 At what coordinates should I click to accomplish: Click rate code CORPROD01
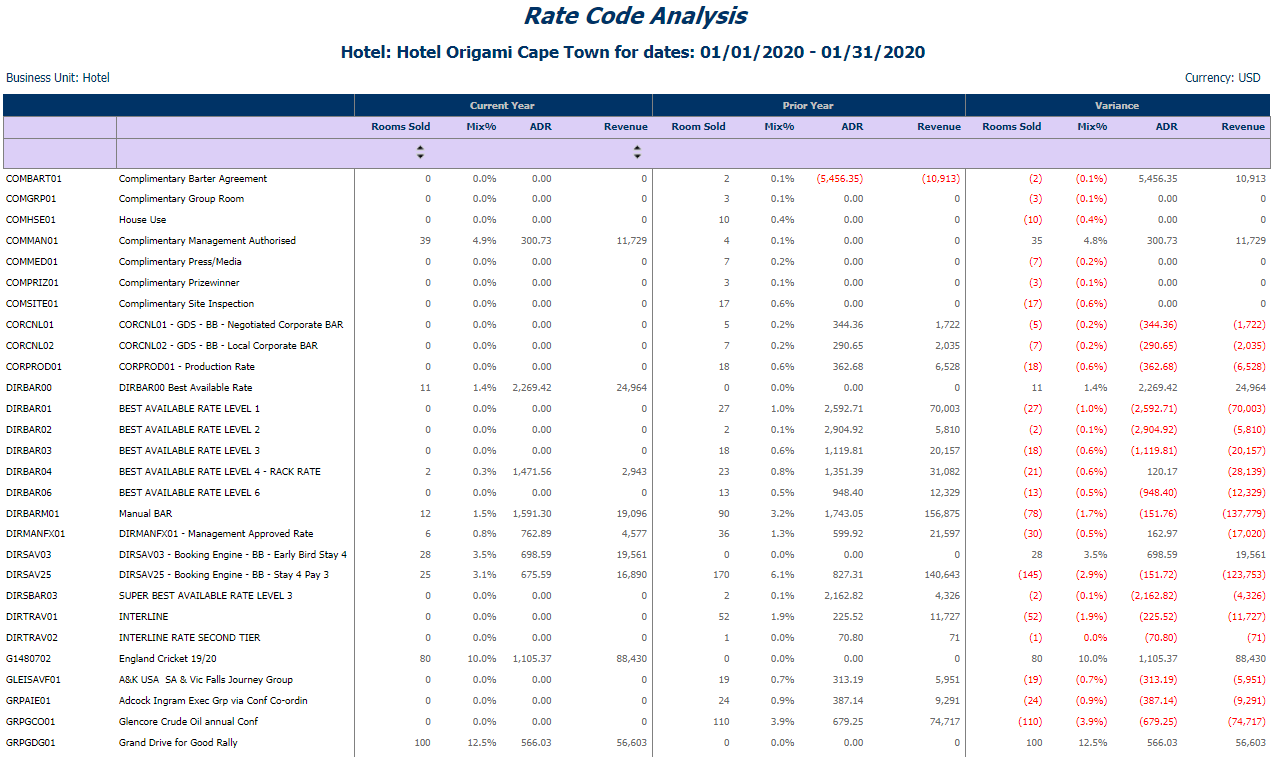click(33, 367)
